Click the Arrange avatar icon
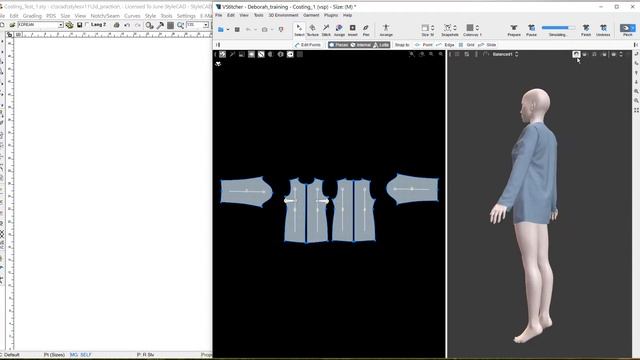This screenshot has height=360, width=640. (x=386, y=29)
